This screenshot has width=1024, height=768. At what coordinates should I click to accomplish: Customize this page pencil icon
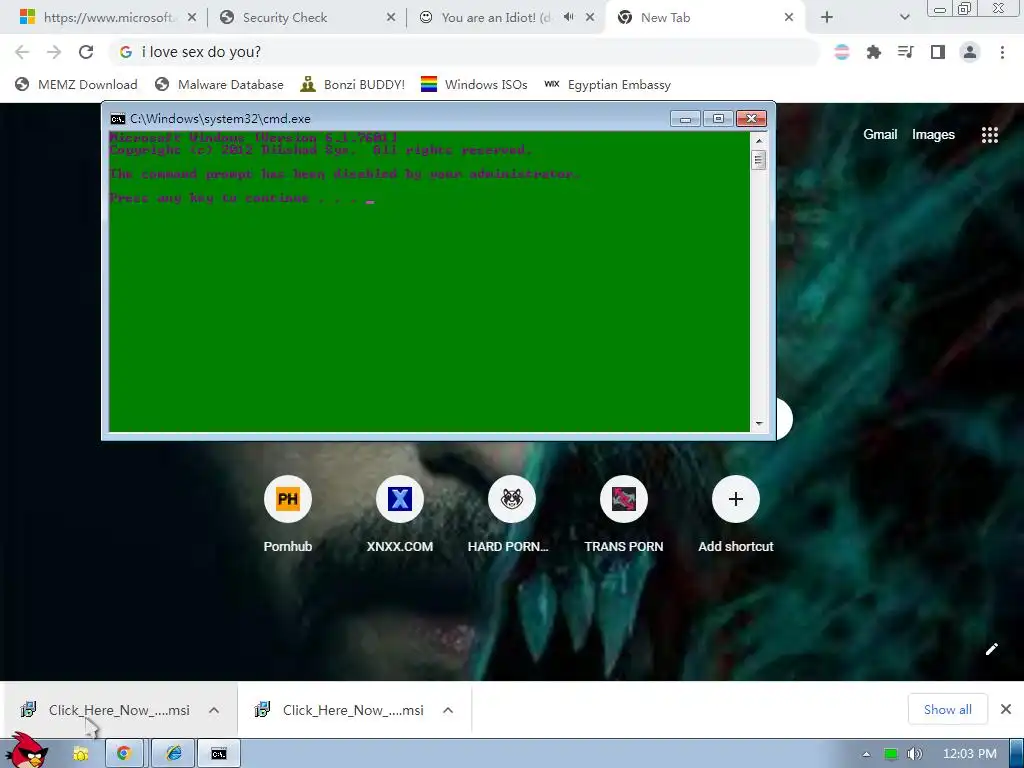coord(991,649)
